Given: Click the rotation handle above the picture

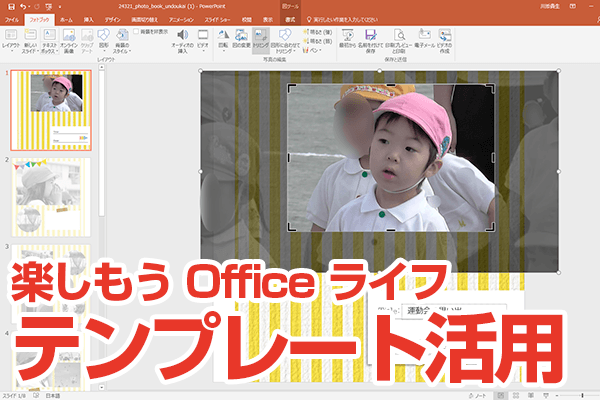Looking at the screenshot, I should tap(379, 71).
